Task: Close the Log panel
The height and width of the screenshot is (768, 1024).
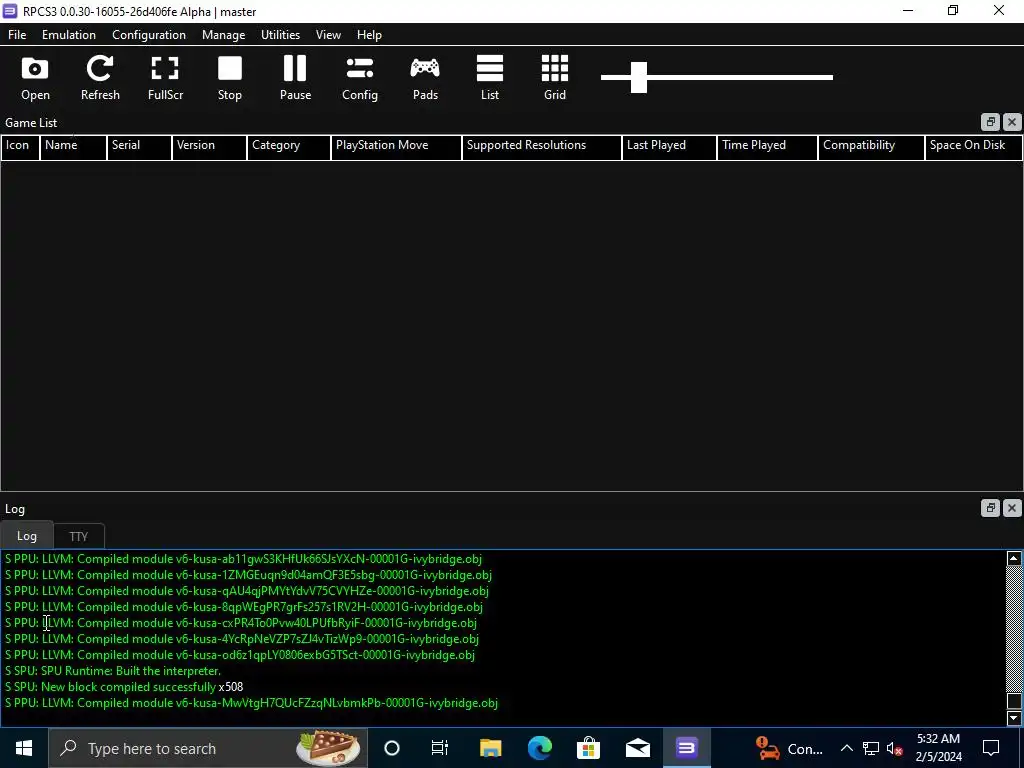Action: [x=1012, y=508]
